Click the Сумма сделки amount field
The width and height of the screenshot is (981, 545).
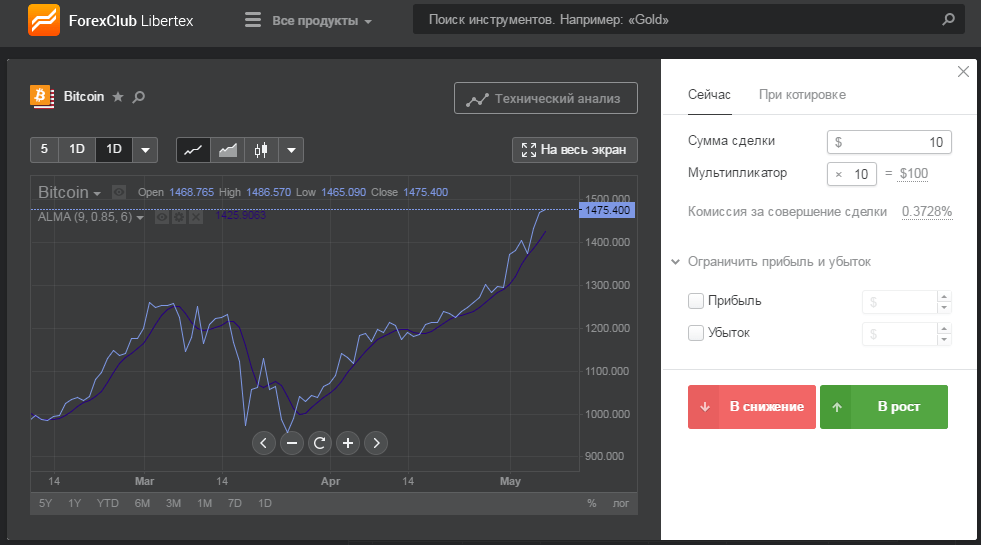point(889,142)
